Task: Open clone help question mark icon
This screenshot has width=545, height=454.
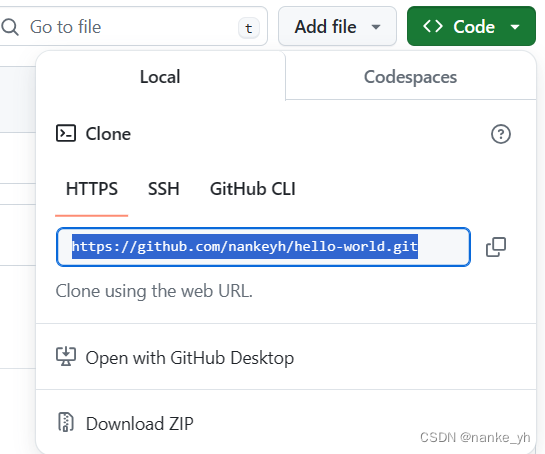Action: click(x=501, y=134)
